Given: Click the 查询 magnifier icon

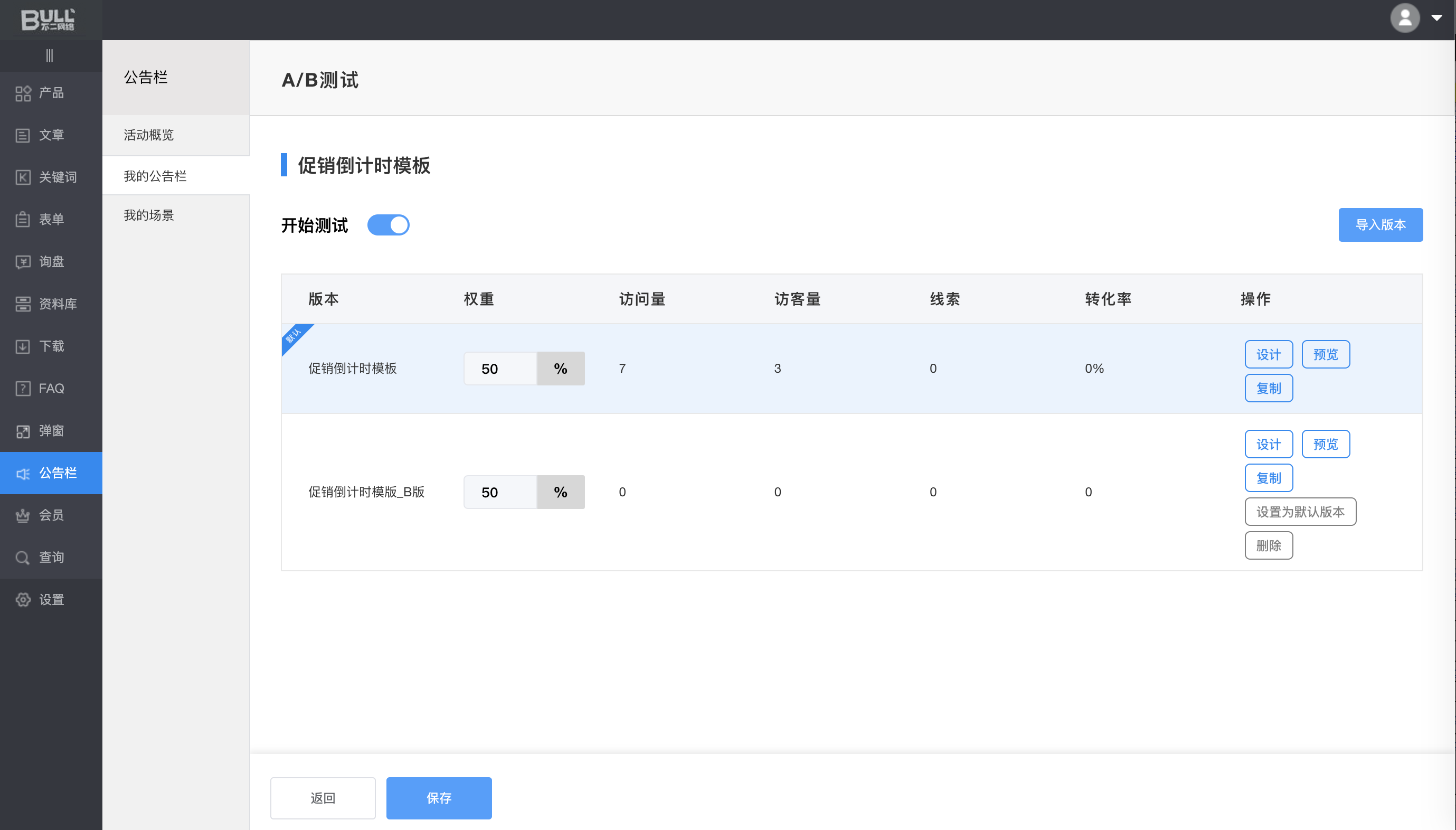Looking at the screenshot, I should pyautogui.click(x=23, y=558).
